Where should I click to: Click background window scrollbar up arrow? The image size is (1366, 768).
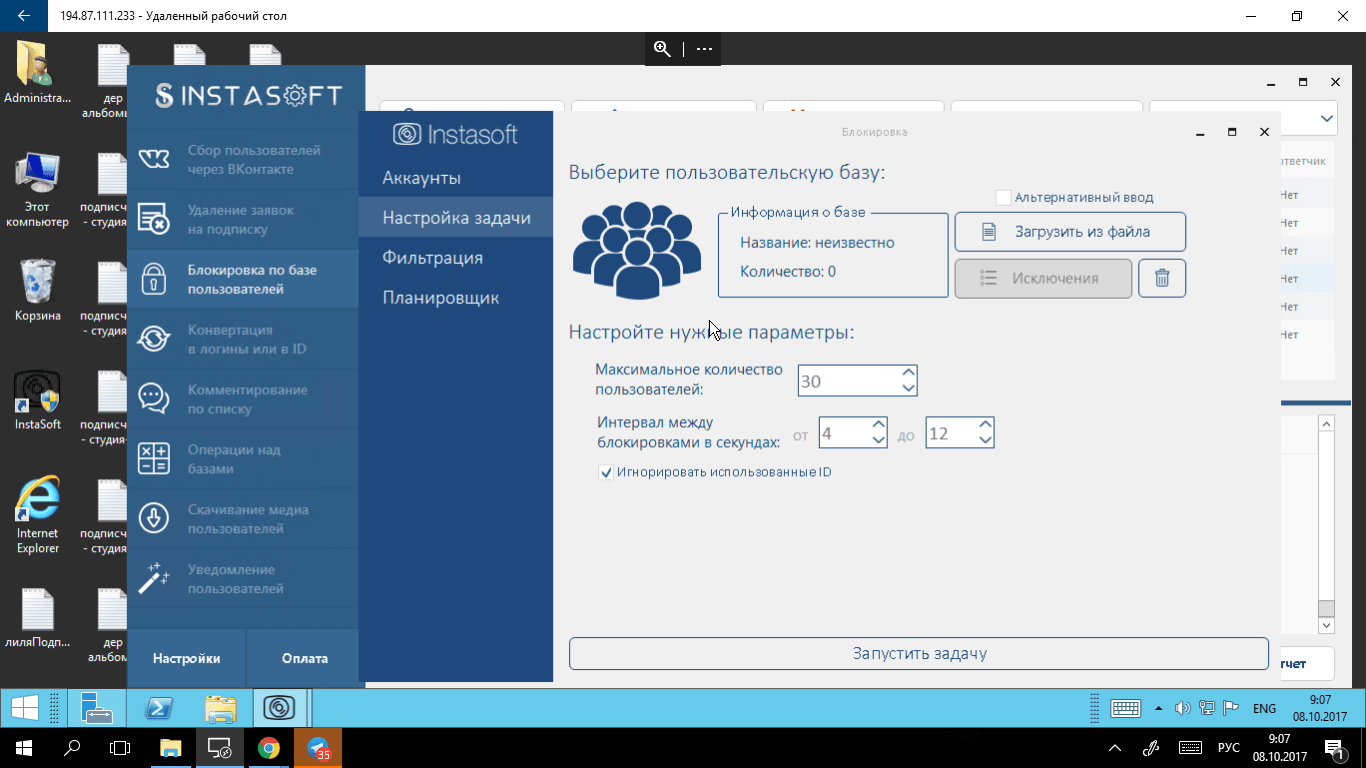click(x=1326, y=424)
